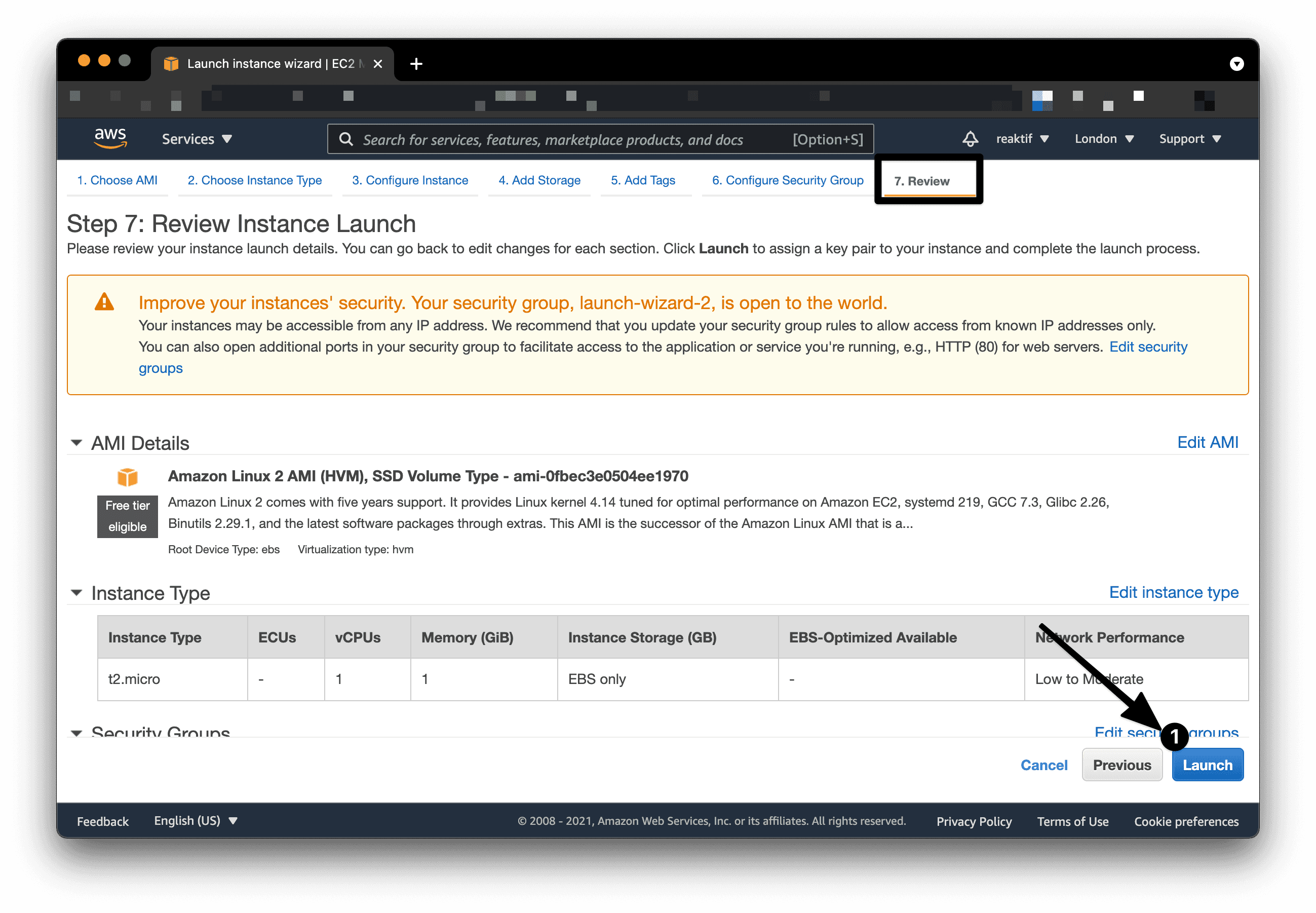This screenshot has height=913, width=1316.
Task: Click the Previous button
Action: point(1122,766)
